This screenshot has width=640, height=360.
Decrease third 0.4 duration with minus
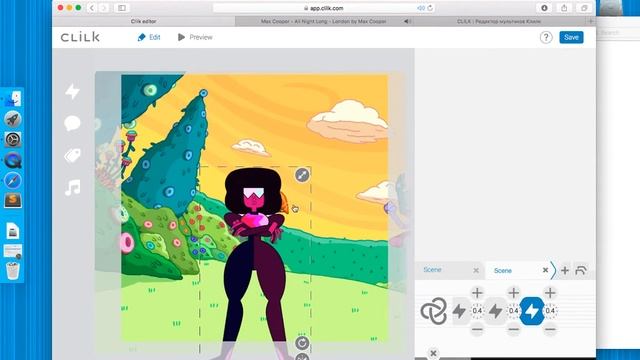tap(550, 329)
